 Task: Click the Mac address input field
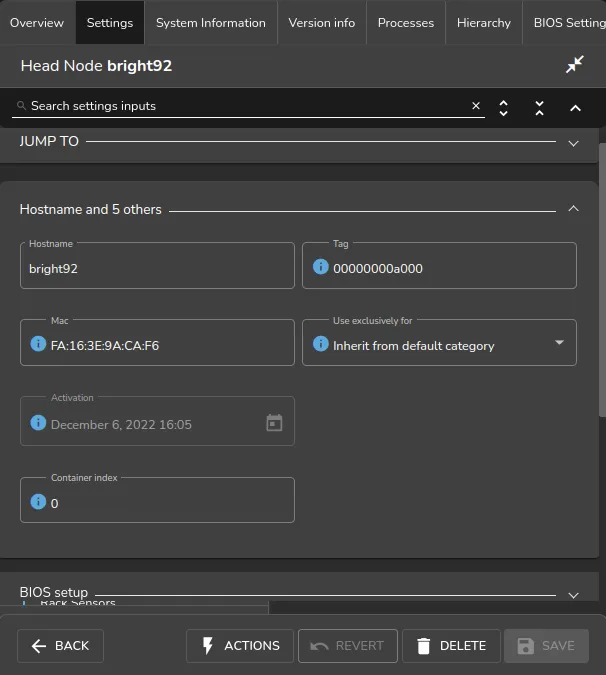pyautogui.click(x=158, y=343)
